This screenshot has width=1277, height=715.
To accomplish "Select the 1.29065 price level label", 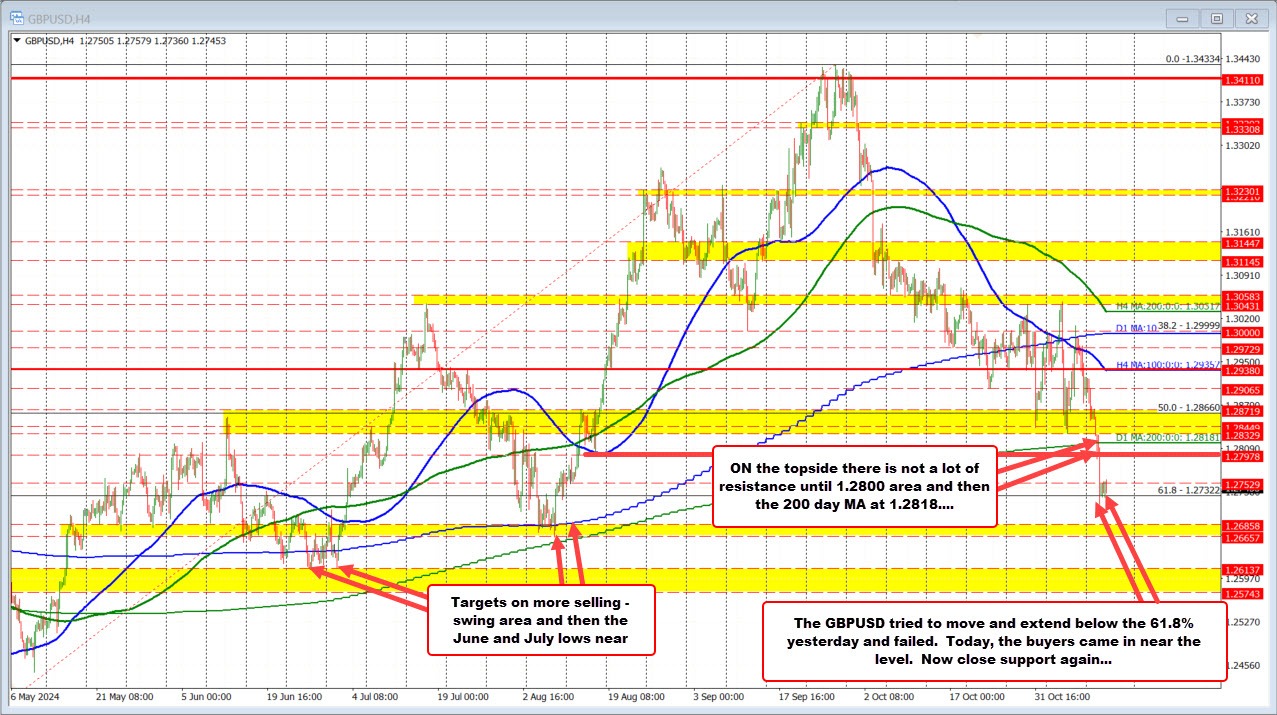I will [x=1243, y=389].
